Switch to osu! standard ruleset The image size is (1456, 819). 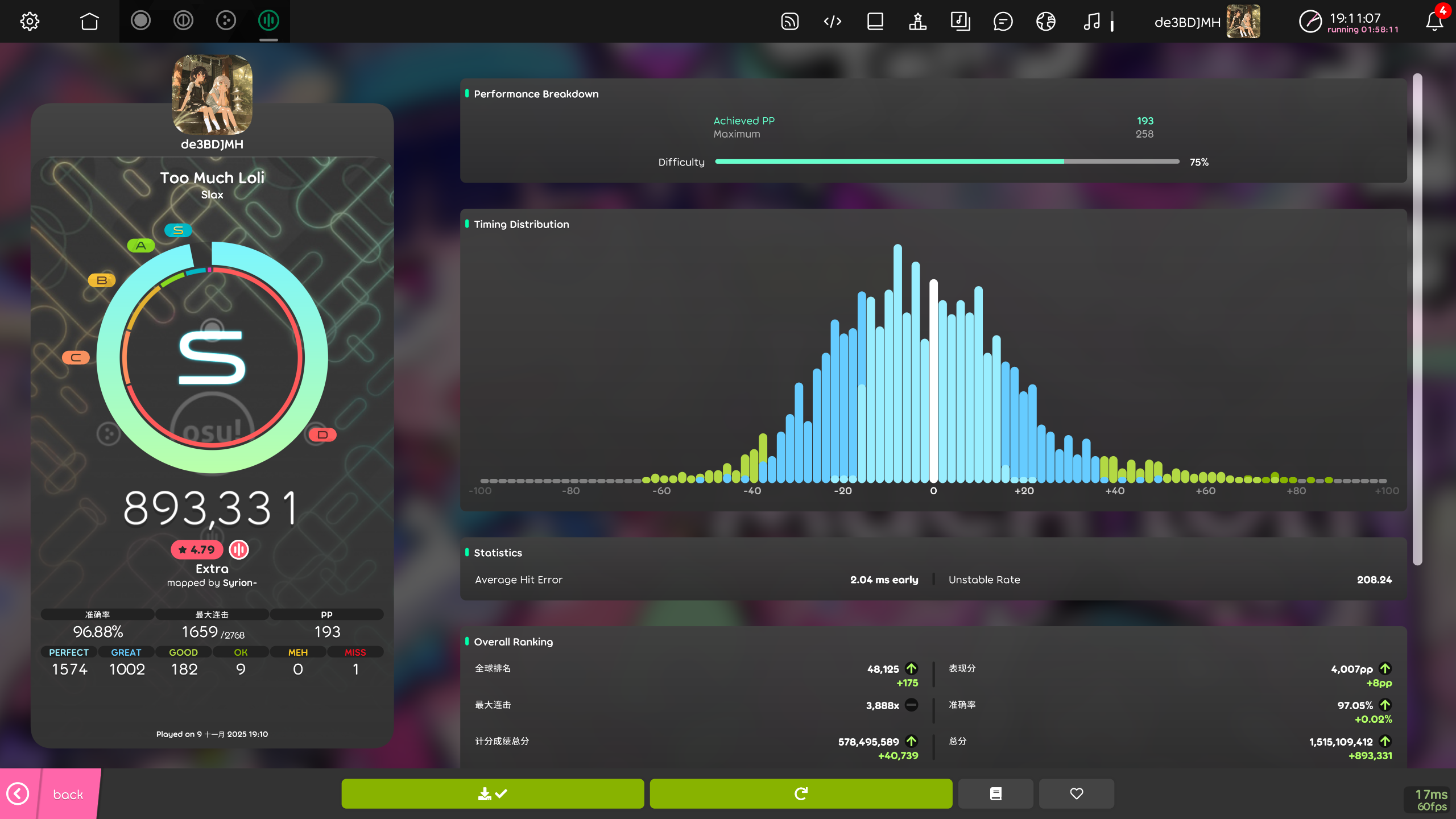coord(140,21)
